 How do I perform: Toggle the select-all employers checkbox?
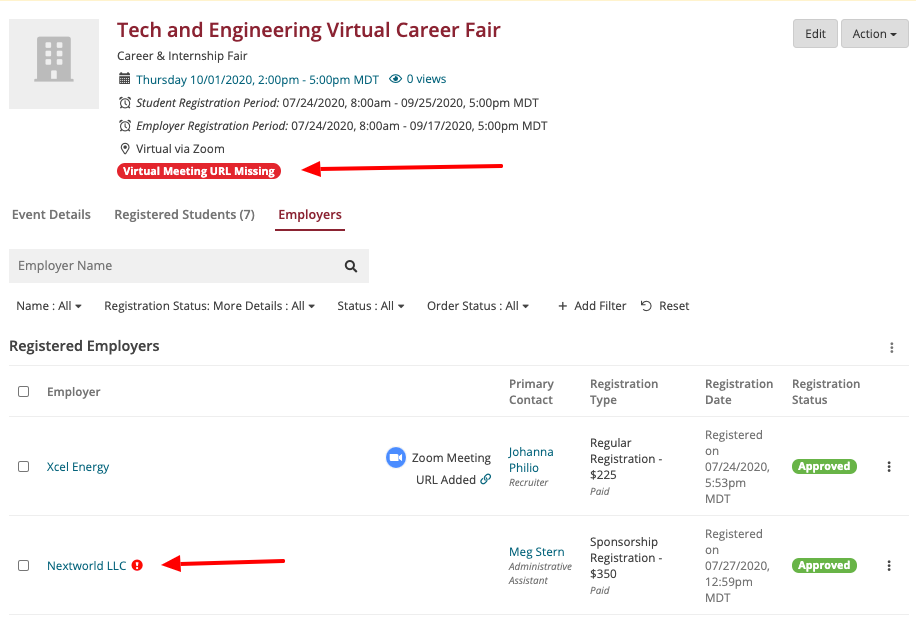tap(24, 392)
